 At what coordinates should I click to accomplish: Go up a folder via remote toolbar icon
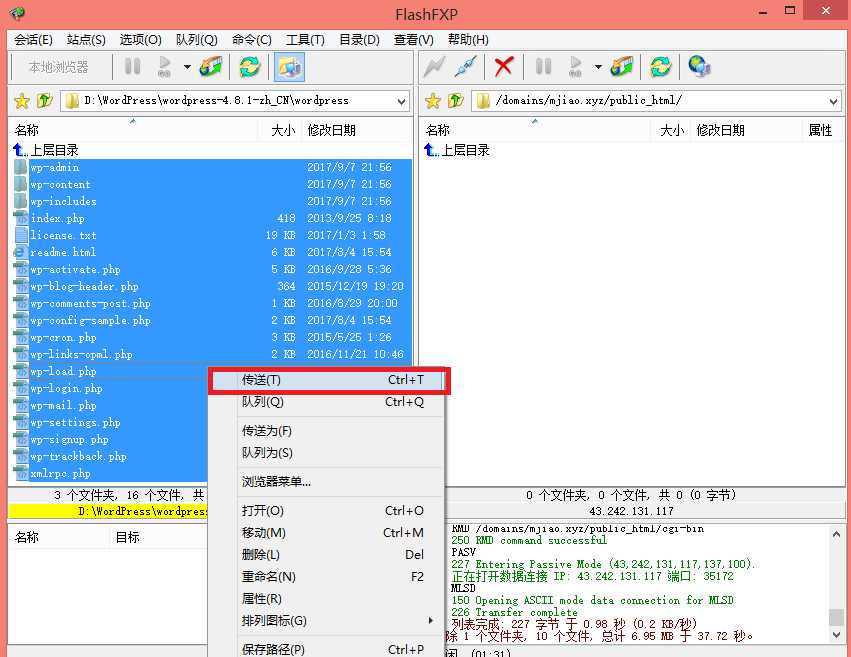(455, 100)
